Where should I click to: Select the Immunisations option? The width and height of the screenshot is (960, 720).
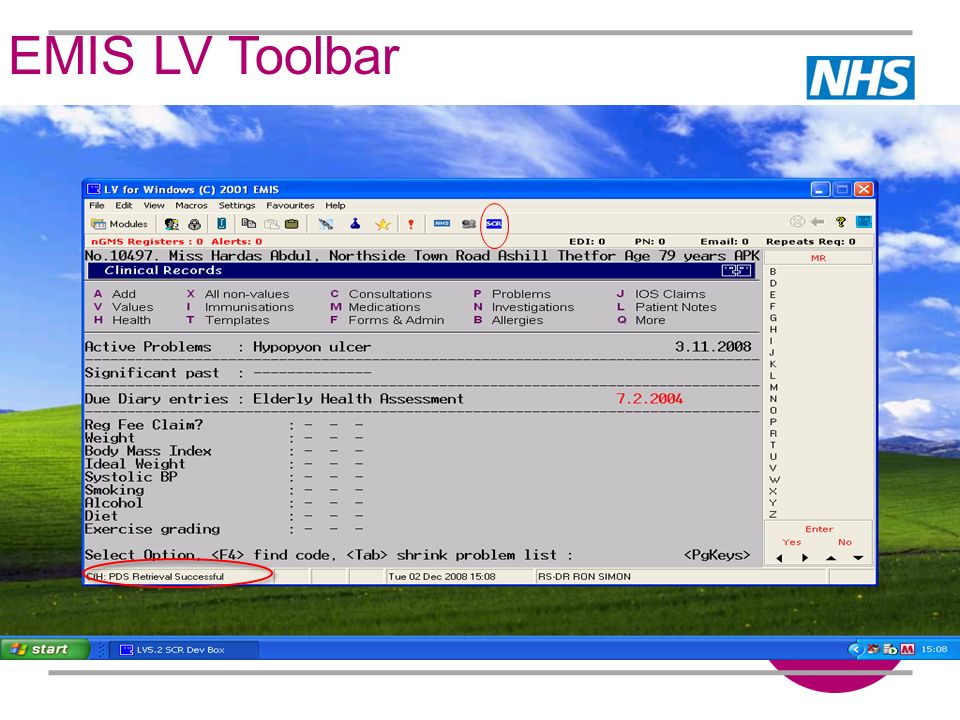tap(240, 307)
